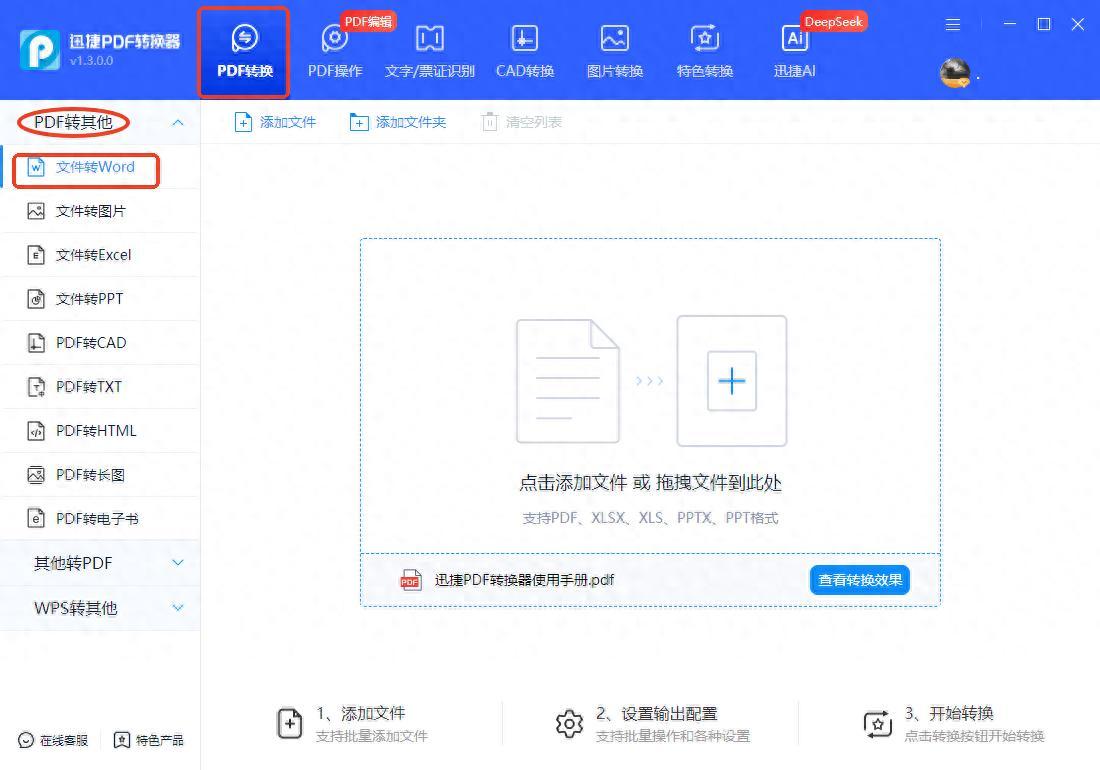Image resolution: width=1100 pixels, height=770 pixels.
Task: Click the 查看转换效果 button
Action: 859,580
